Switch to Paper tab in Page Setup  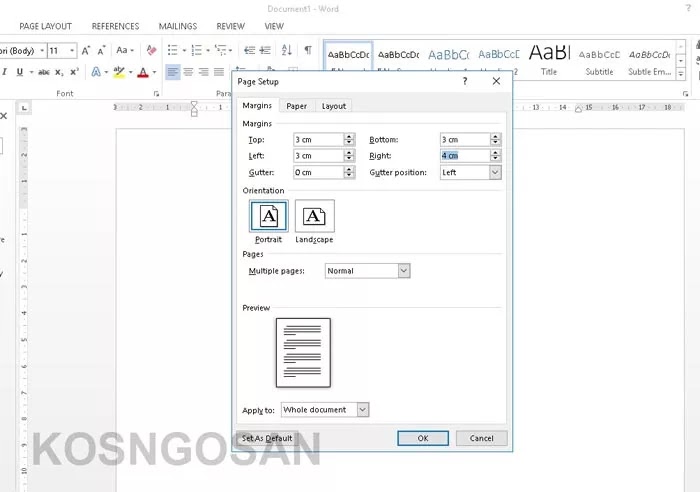(296, 106)
